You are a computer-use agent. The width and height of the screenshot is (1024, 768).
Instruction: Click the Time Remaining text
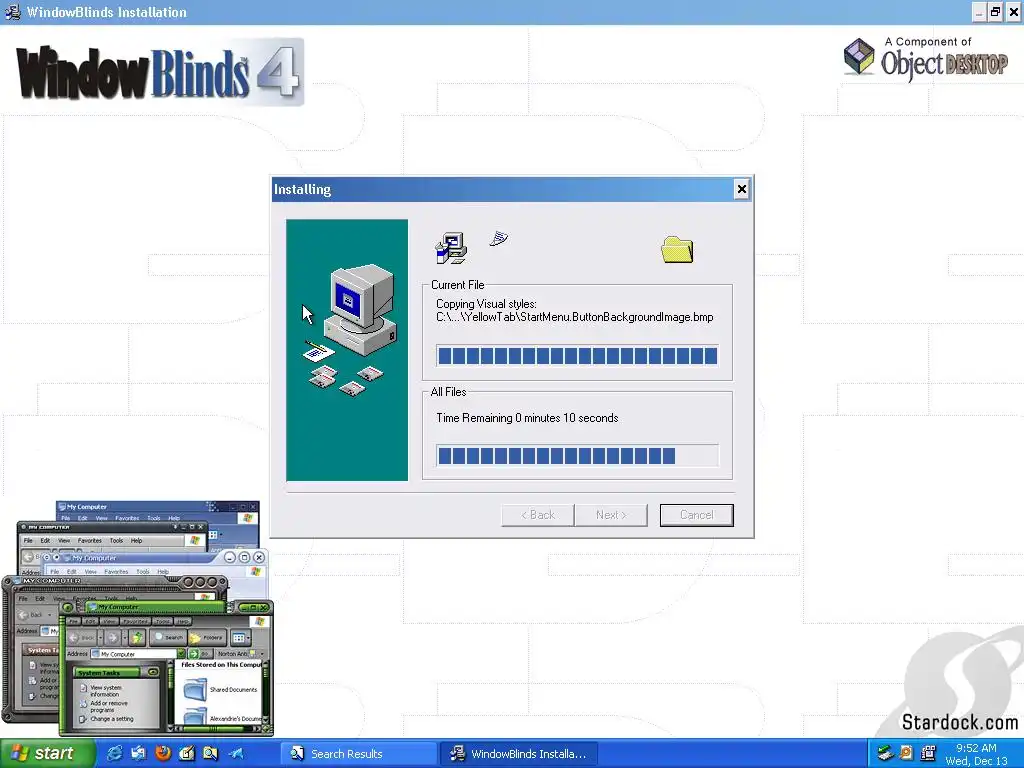pyautogui.click(x=527, y=418)
